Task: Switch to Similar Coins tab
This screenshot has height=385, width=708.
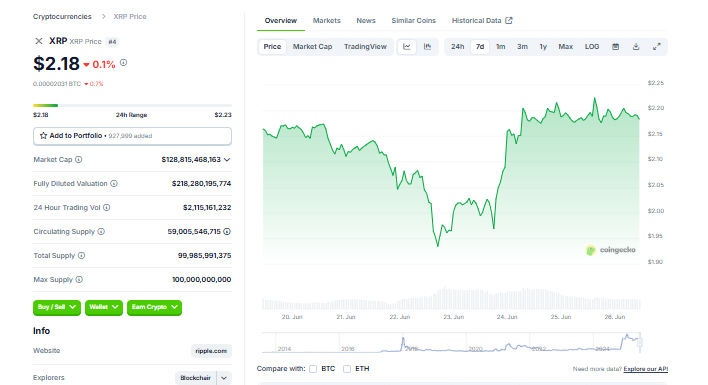Action: tap(414, 20)
